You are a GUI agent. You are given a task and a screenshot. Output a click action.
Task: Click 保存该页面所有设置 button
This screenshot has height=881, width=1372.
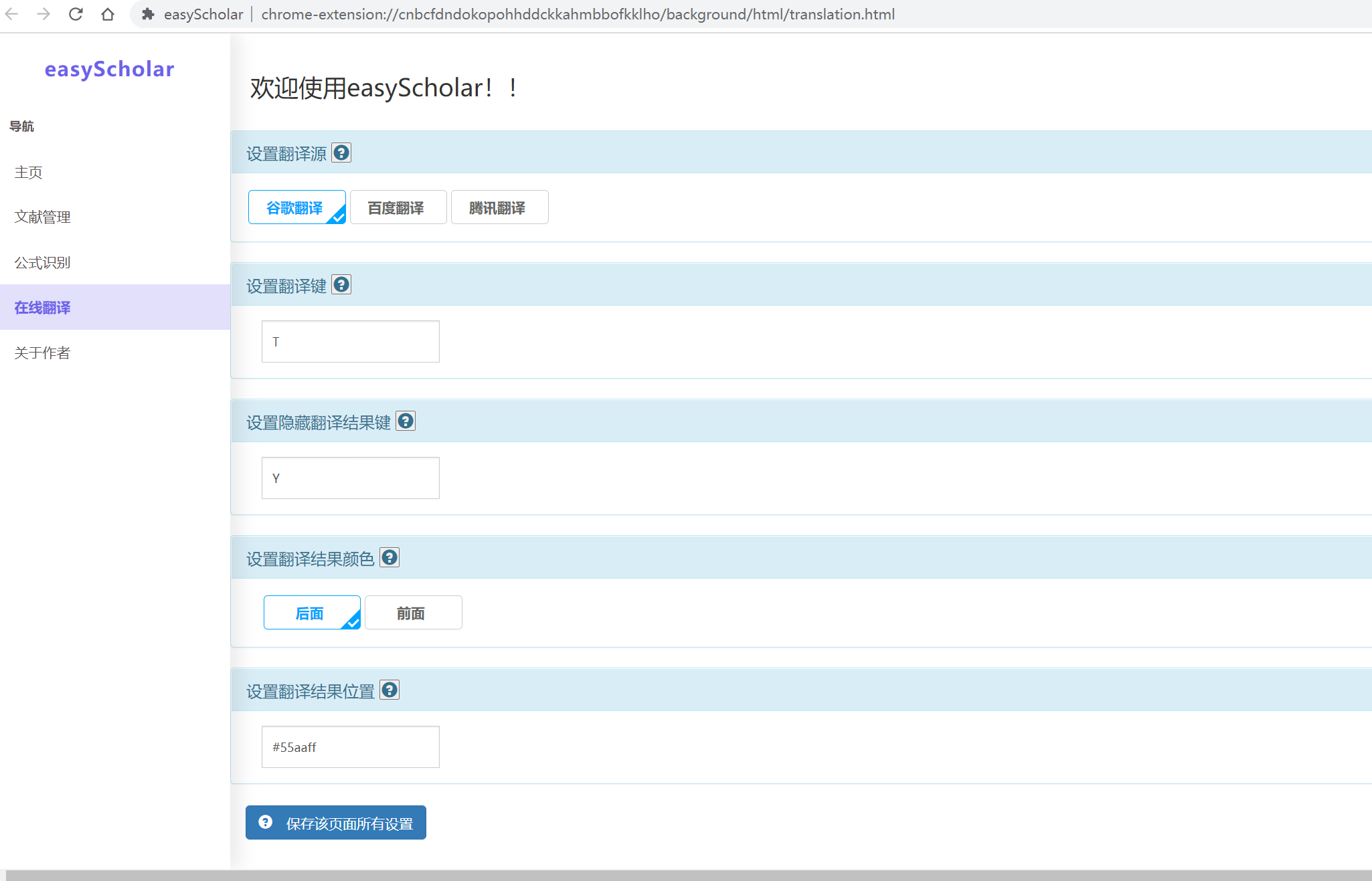pos(336,823)
